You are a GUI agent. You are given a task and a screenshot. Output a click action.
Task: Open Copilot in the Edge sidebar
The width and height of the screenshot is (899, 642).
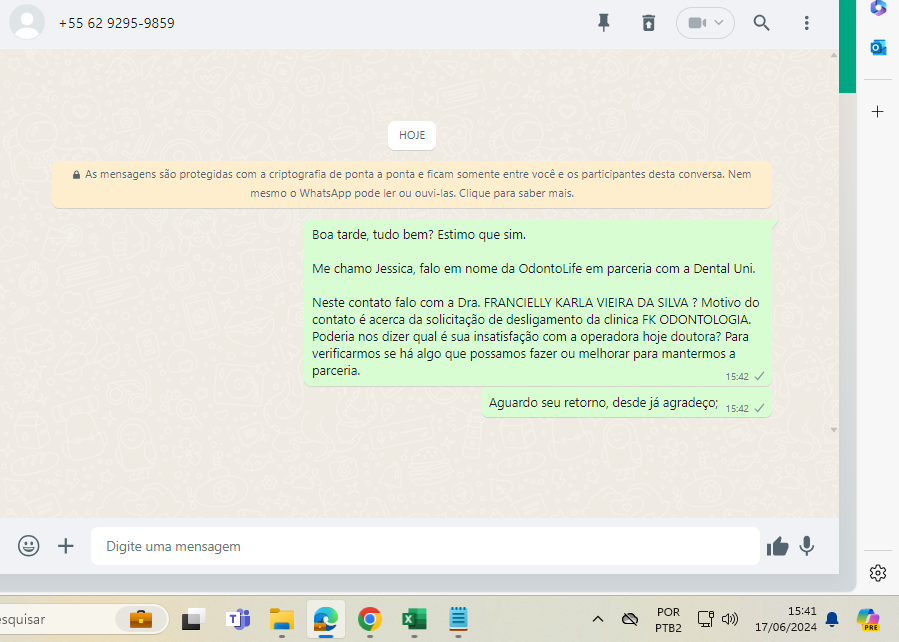[x=878, y=9]
